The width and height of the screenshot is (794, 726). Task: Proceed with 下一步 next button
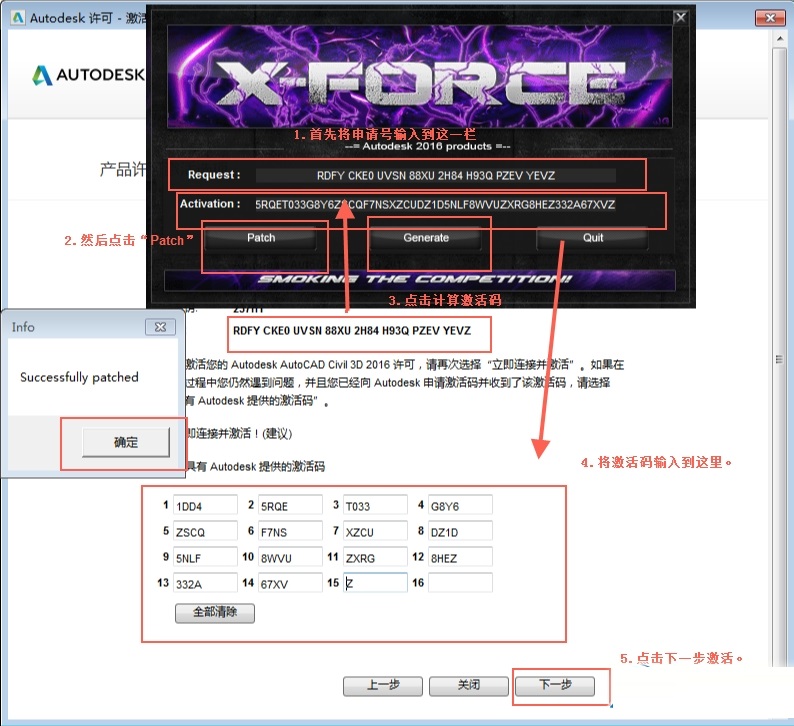tap(555, 686)
